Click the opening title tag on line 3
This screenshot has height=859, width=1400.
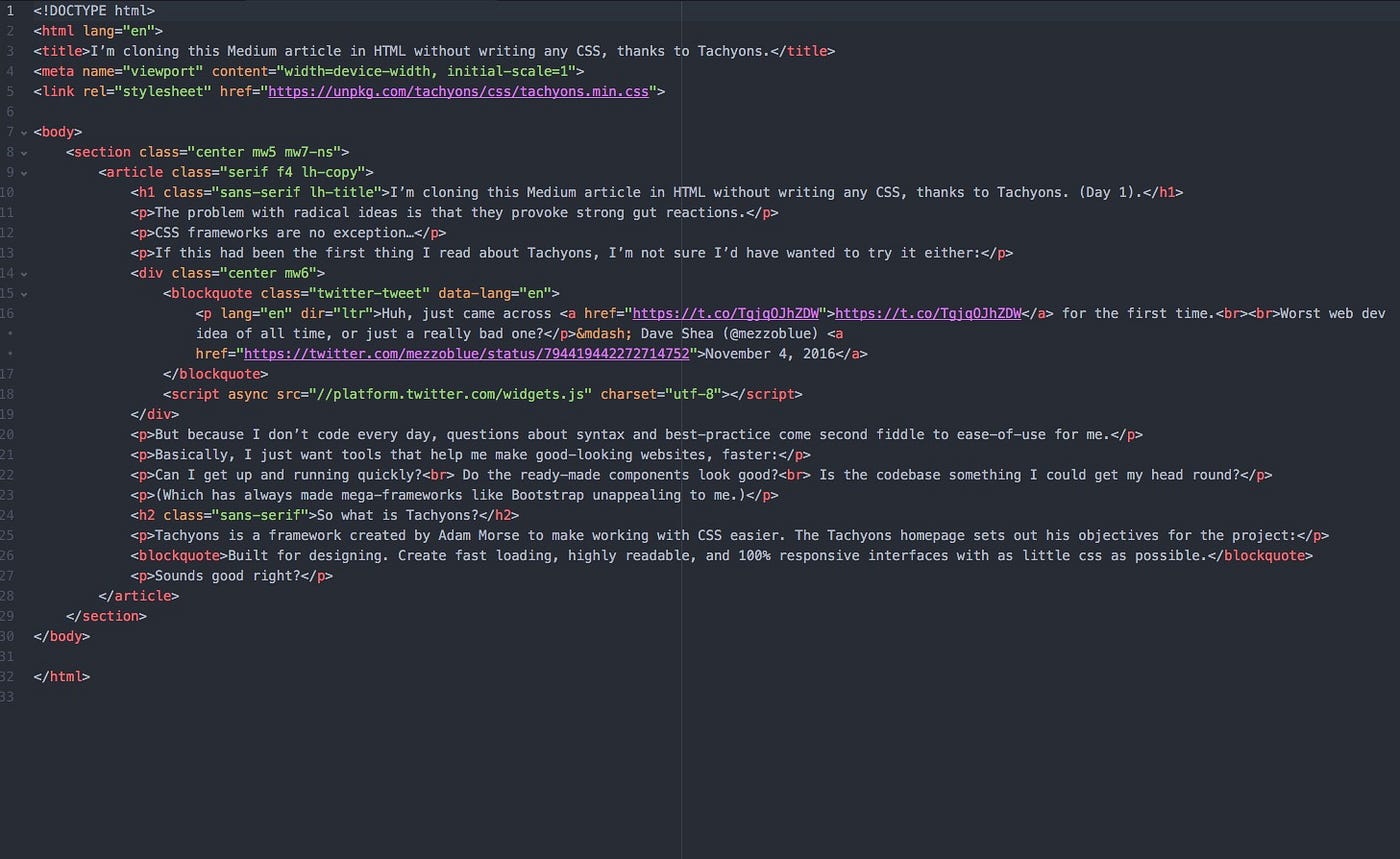(62, 51)
